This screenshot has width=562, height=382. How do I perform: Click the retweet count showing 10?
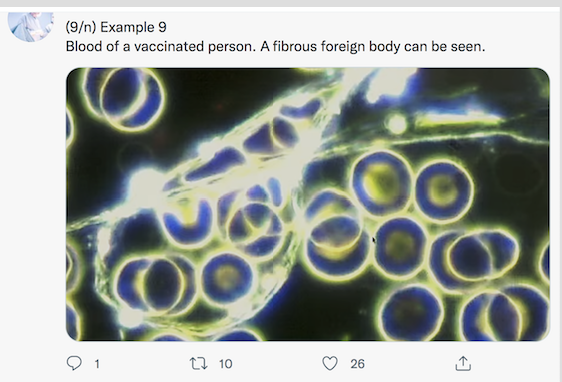225,364
